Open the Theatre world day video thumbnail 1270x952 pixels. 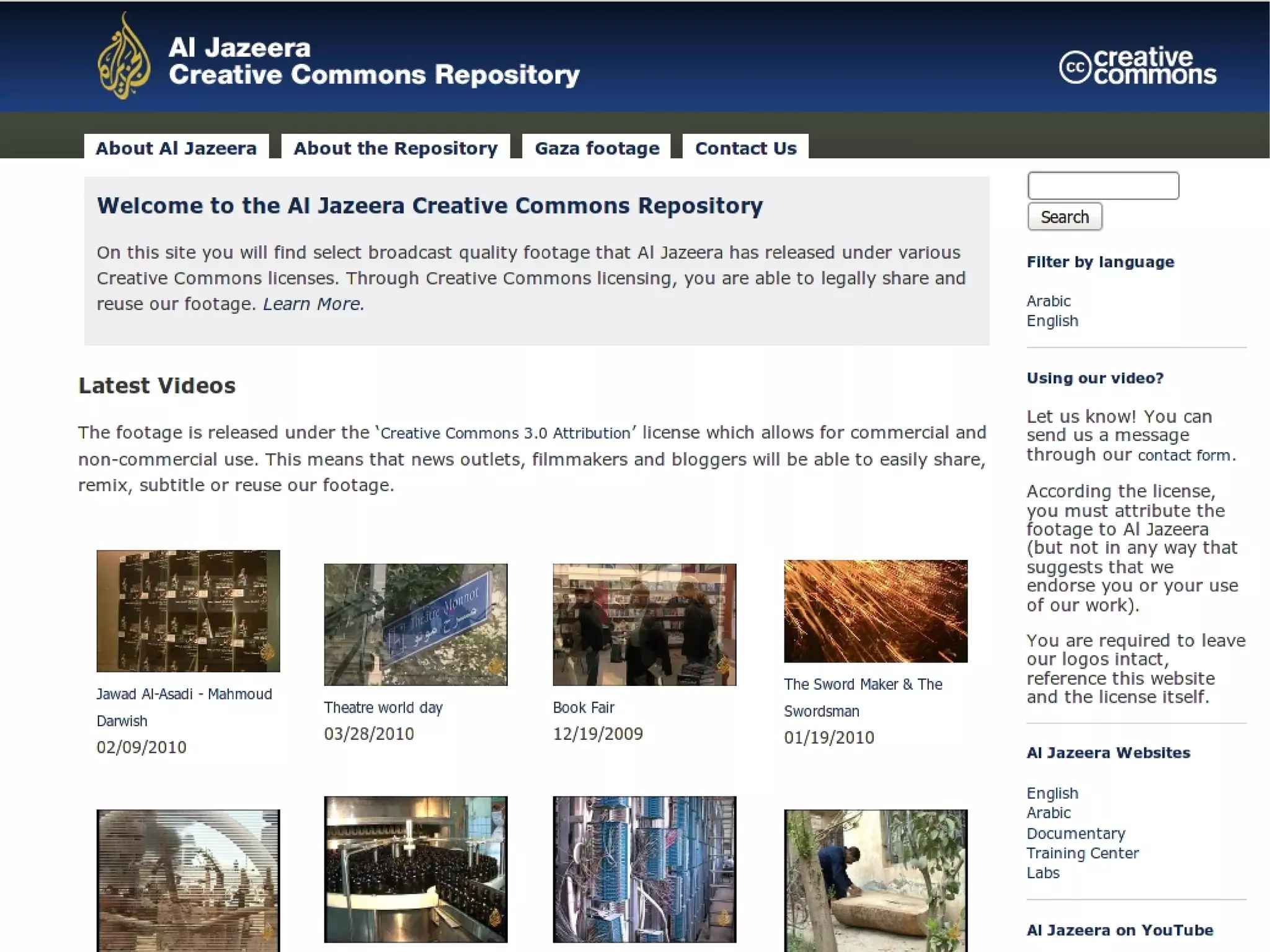[x=415, y=624]
